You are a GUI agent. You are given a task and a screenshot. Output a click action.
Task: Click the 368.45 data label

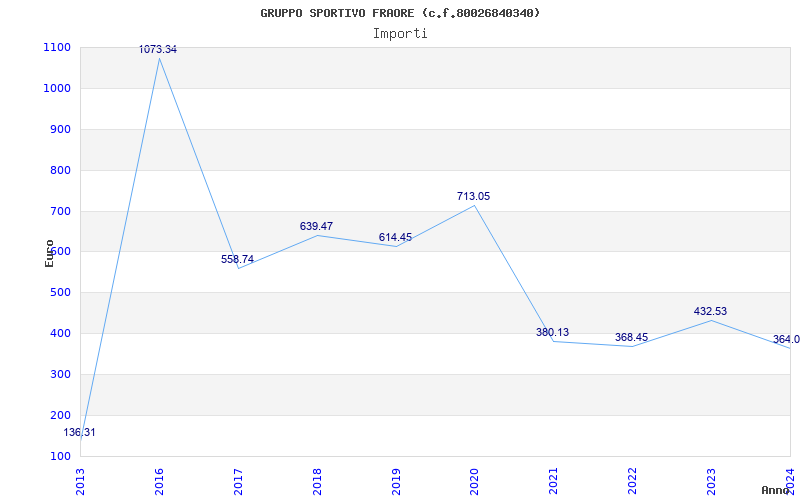click(x=631, y=337)
